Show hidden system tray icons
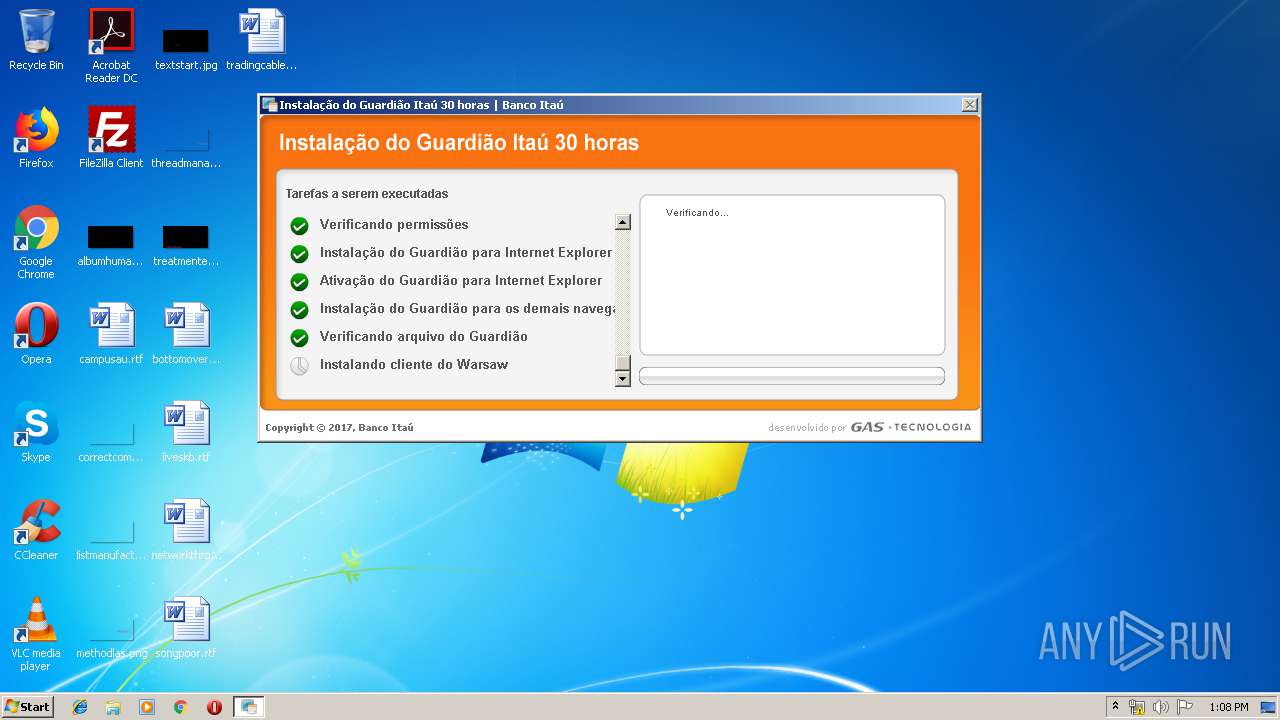1280x720 pixels. (1115, 707)
